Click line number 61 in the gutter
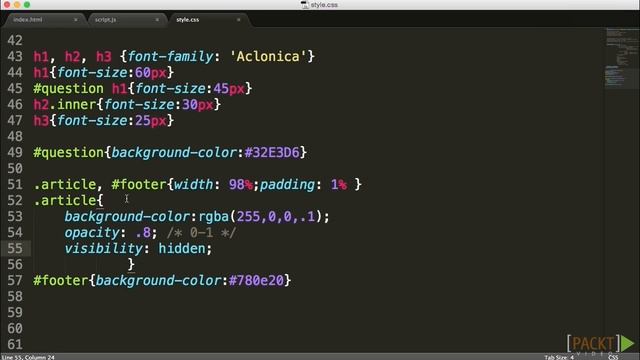This screenshot has width=640, height=360. pyautogui.click(x=15, y=344)
